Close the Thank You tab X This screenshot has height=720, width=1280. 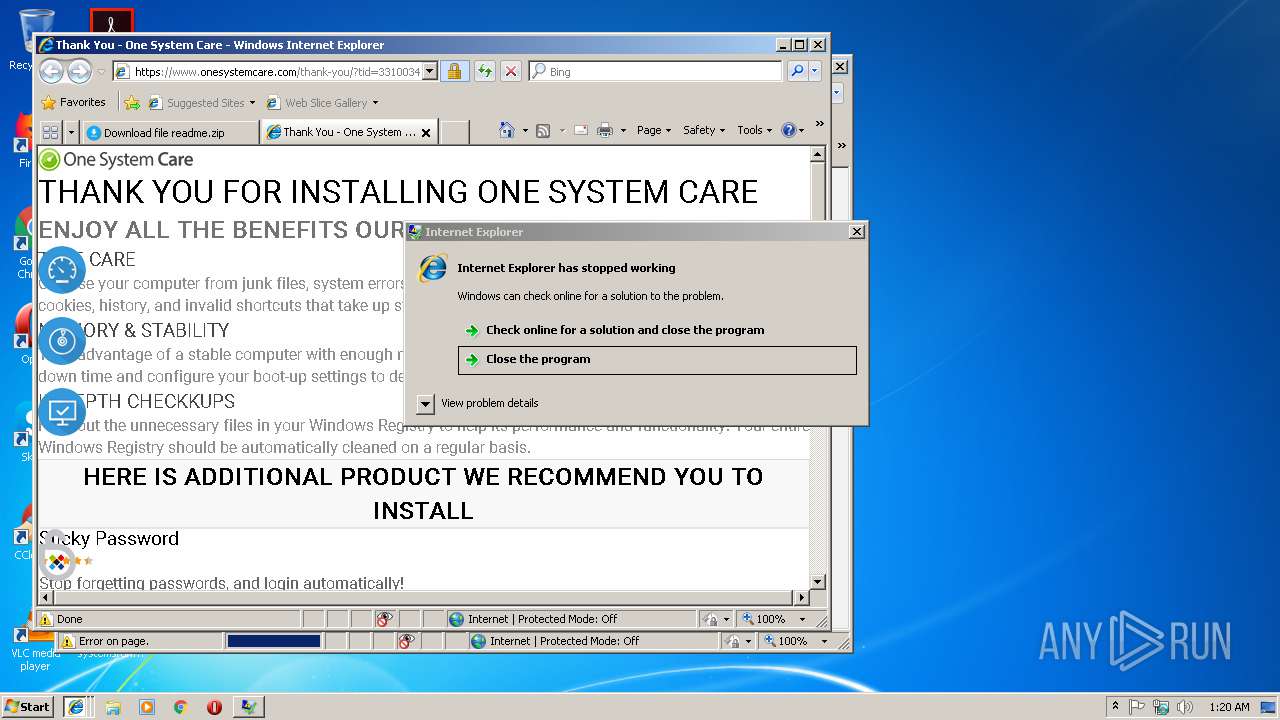point(426,132)
